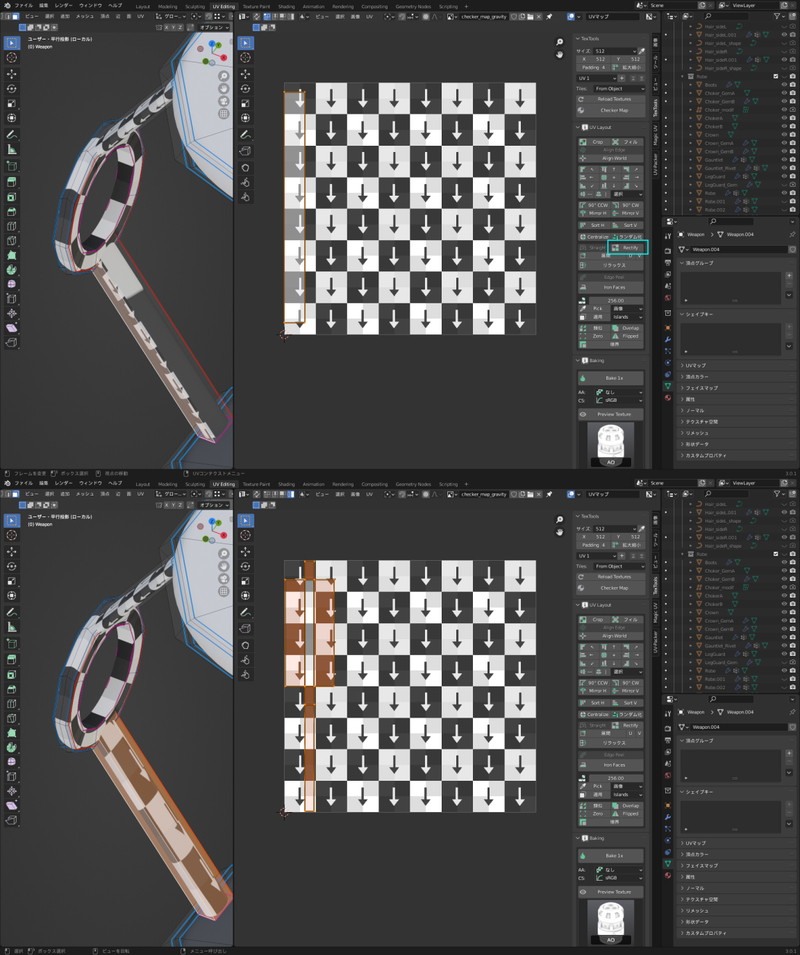
Task: Click X 512 size field in upper TexTools
Action: coord(594,59)
